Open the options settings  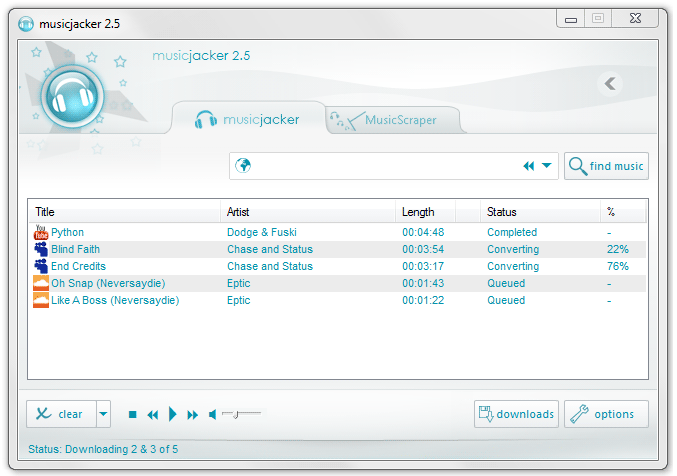pos(605,414)
